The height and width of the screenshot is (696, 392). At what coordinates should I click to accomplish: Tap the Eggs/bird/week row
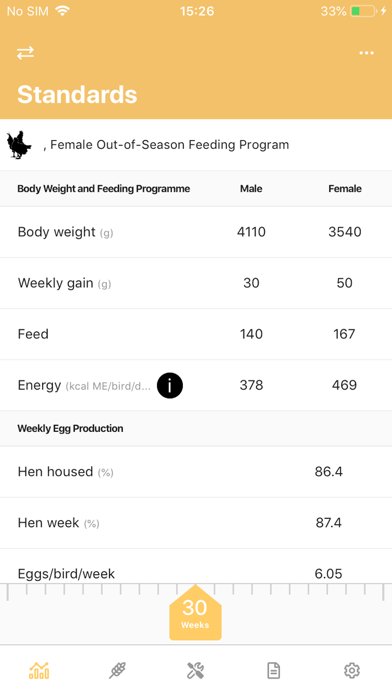tap(196, 567)
